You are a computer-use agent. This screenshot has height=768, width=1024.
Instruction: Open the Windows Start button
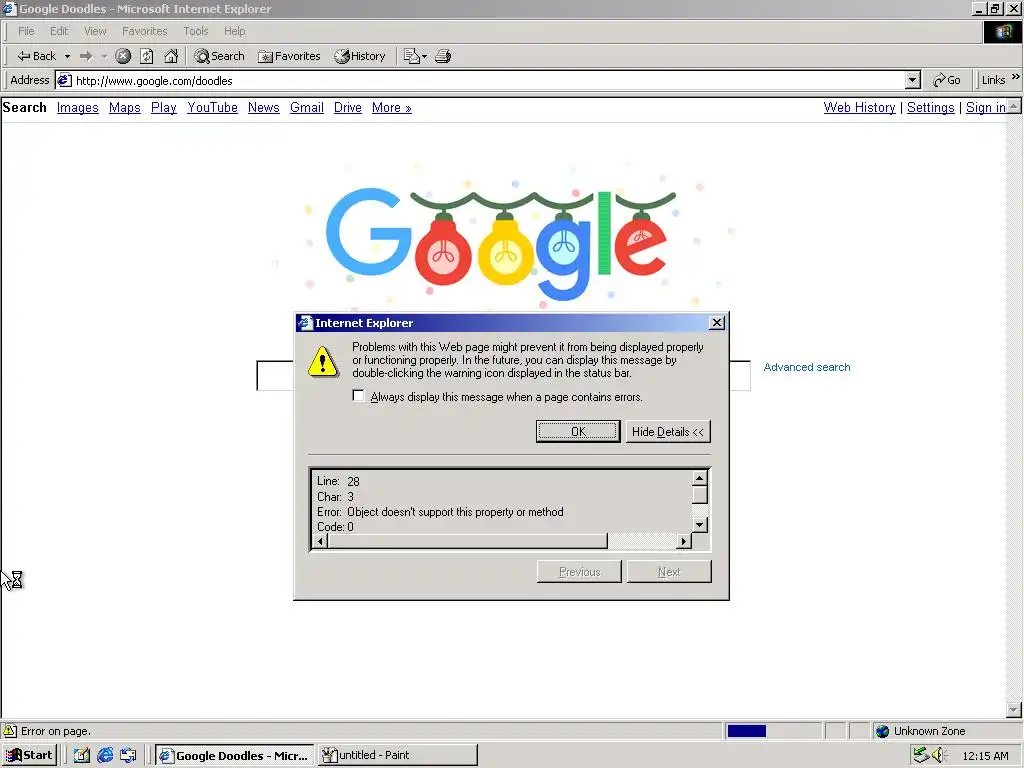click(29, 755)
